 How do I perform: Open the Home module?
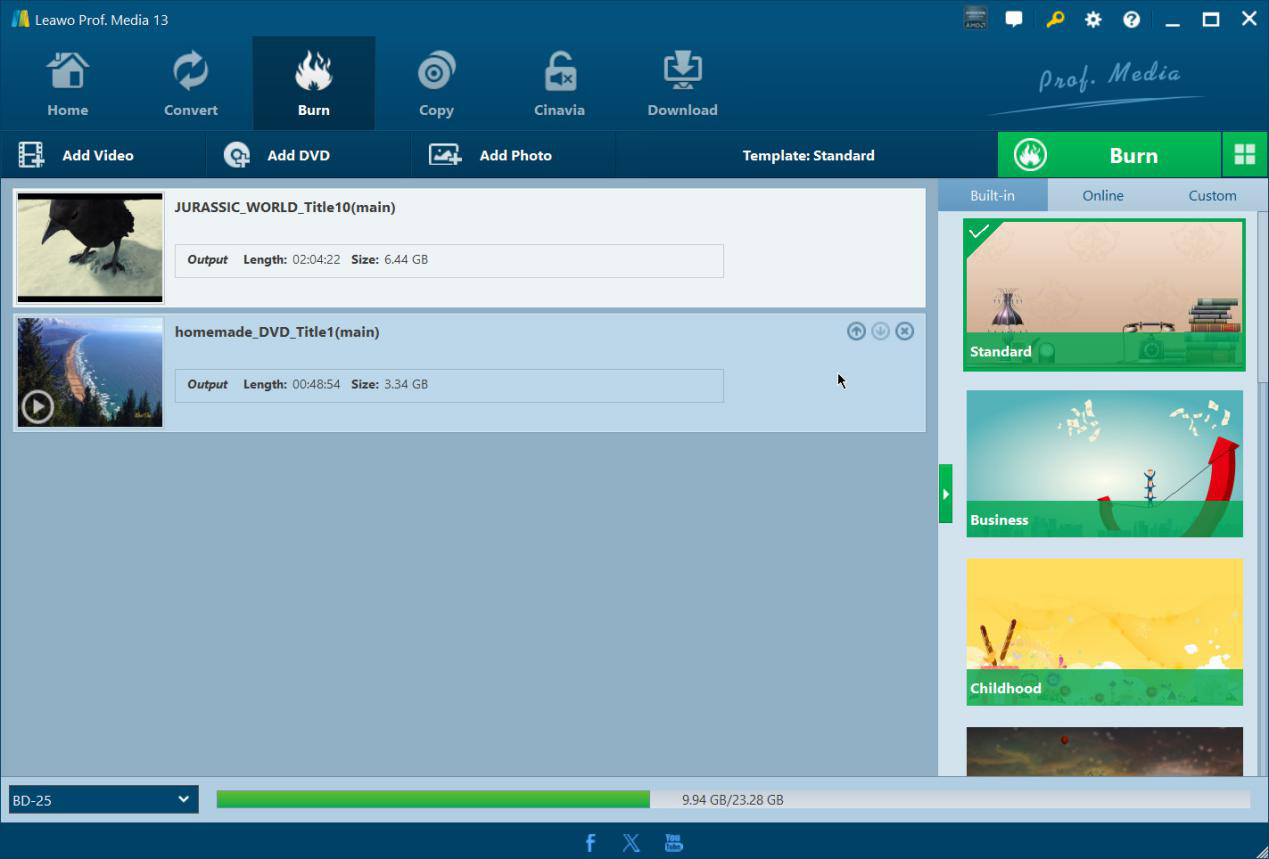tap(68, 84)
